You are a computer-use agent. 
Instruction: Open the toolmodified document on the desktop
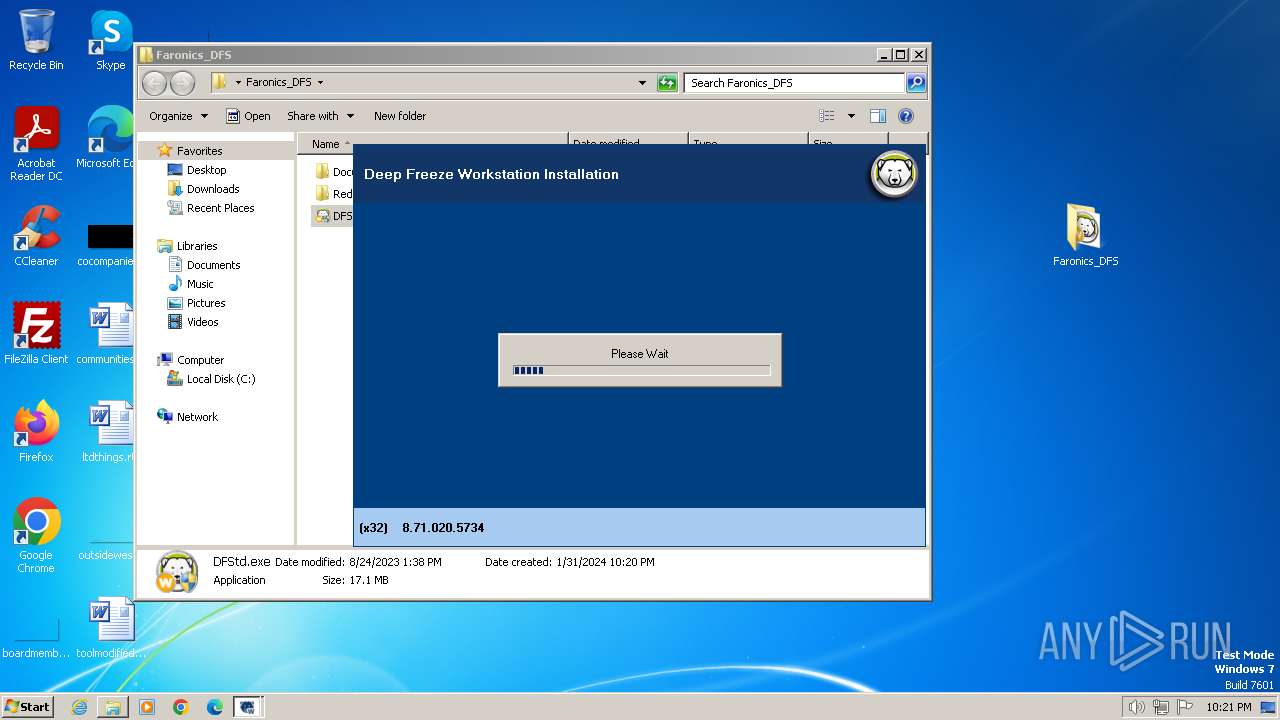click(x=110, y=628)
